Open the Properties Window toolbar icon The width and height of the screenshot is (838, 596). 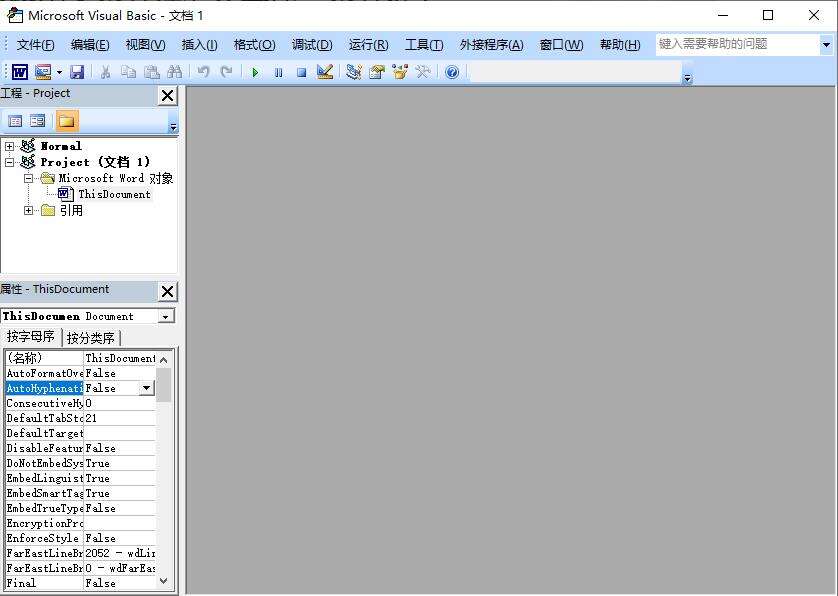coord(377,72)
